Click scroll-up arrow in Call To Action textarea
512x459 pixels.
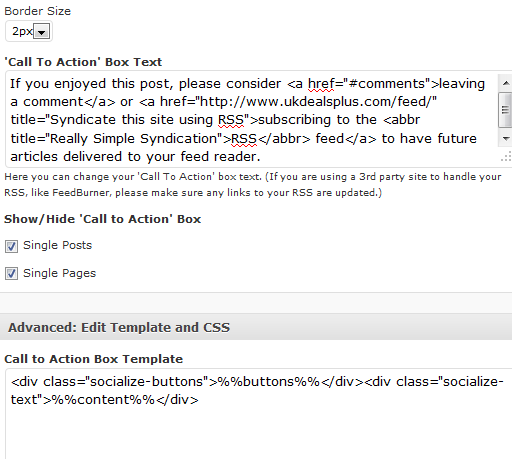coord(505,83)
